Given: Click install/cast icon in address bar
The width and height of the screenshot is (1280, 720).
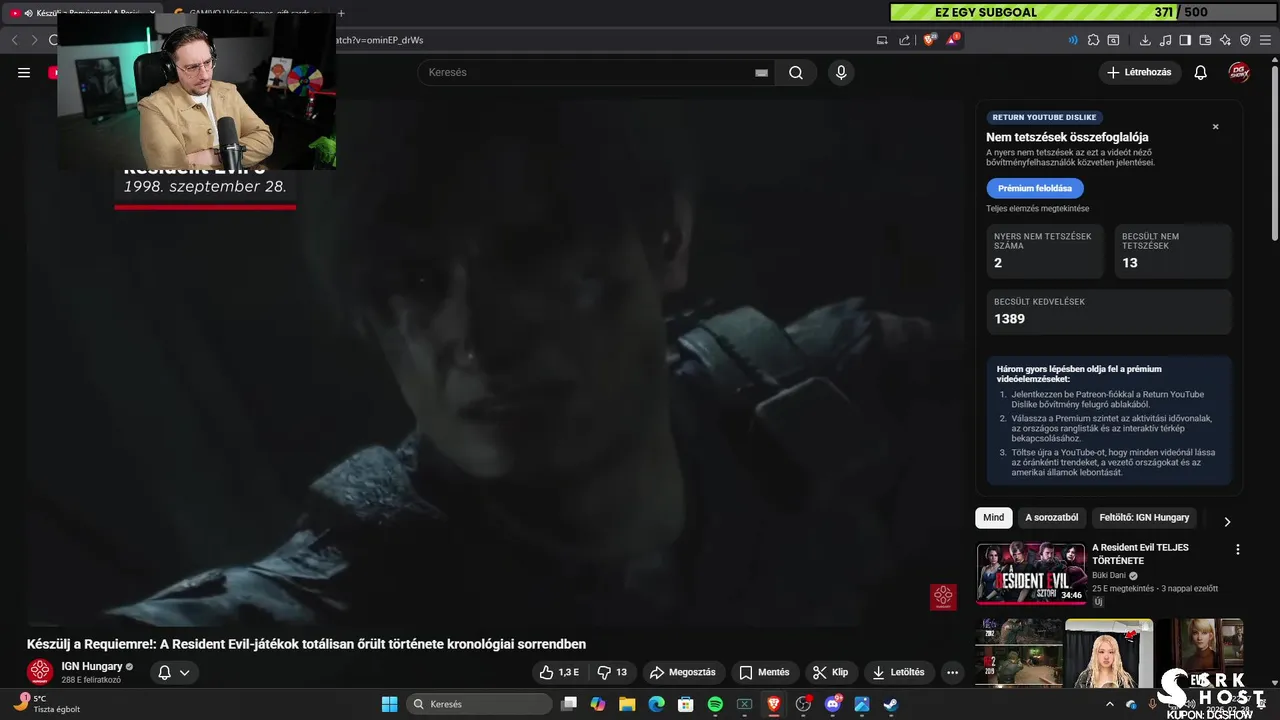Looking at the screenshot, I should tap(882, 40).
